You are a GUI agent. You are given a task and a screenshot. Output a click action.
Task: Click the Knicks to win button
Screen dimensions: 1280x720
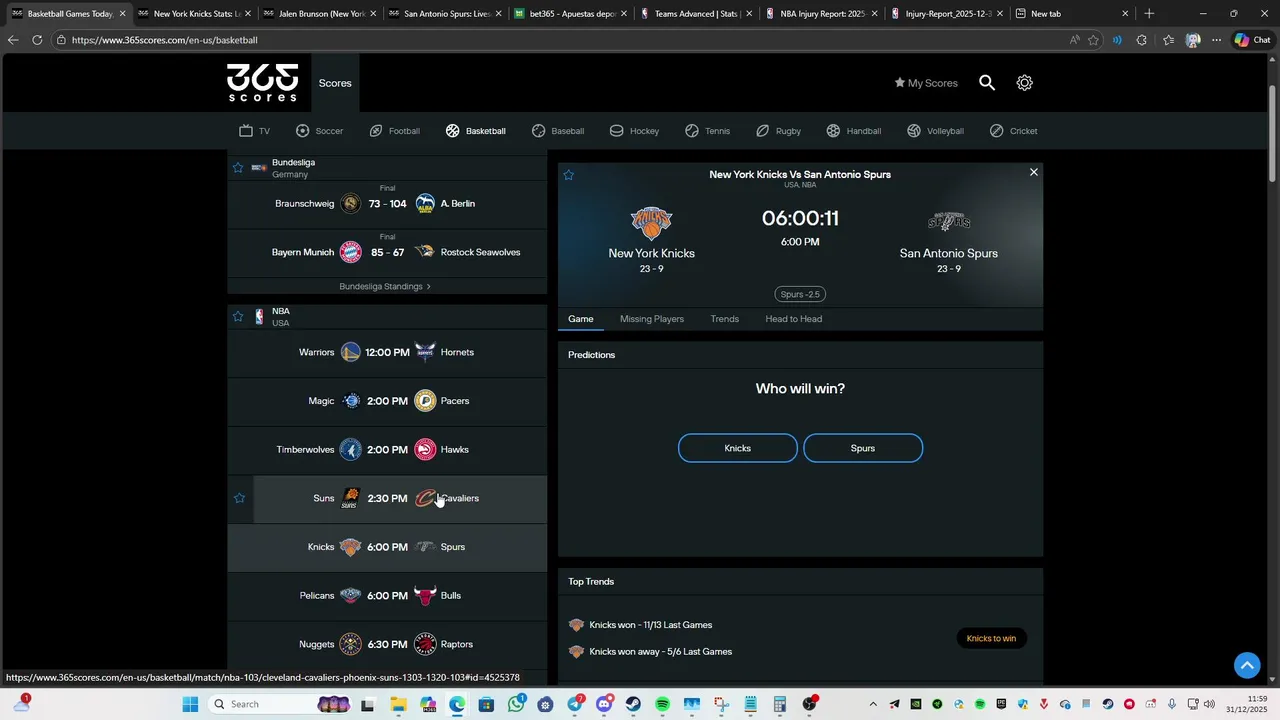tap(991, 638)
